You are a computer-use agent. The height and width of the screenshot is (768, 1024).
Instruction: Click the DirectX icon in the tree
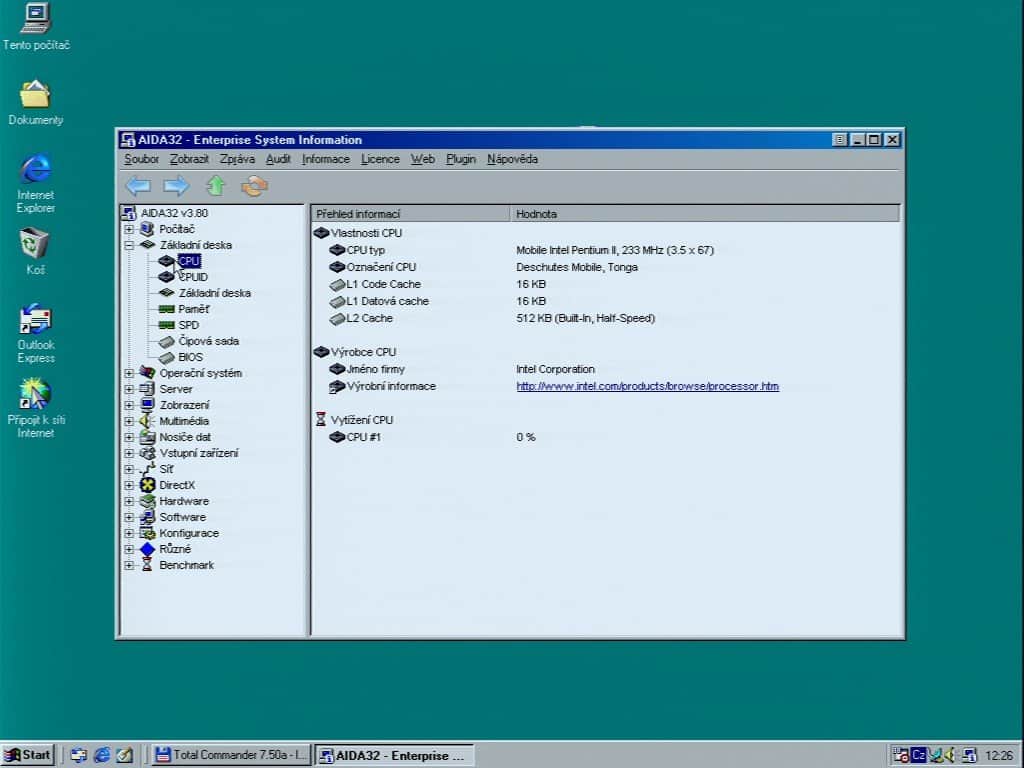148,485
